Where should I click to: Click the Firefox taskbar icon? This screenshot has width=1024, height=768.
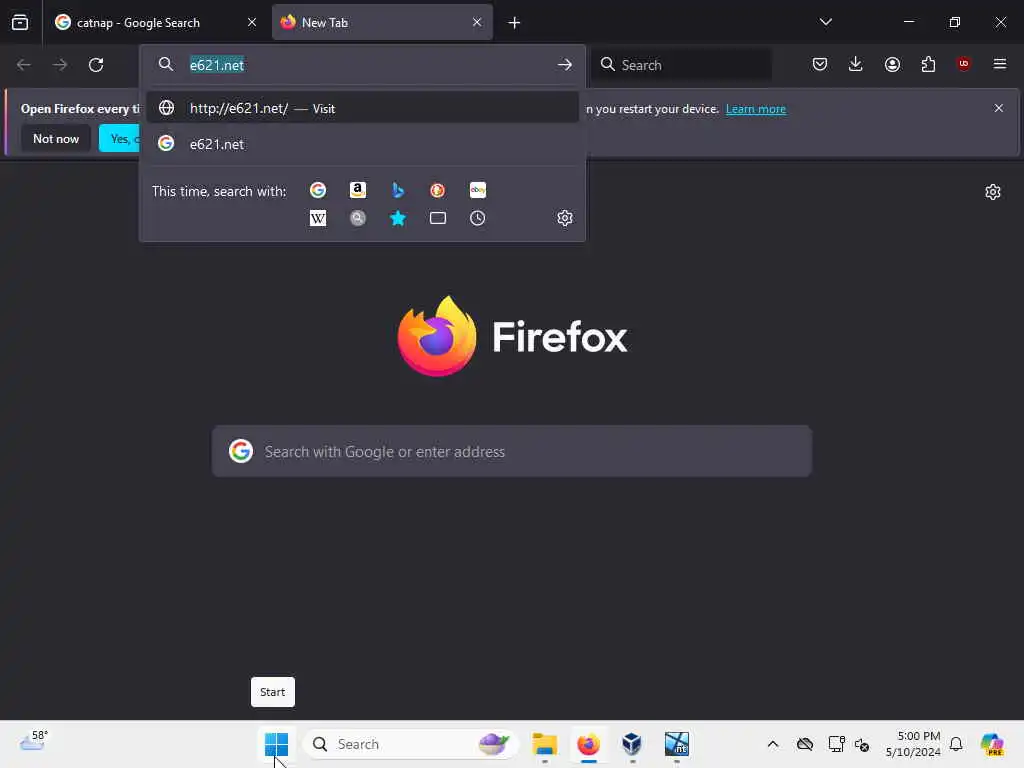pyautogui.click(x=588, y=744)
